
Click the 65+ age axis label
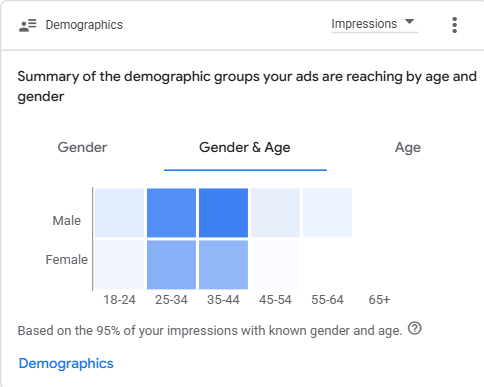tap(379, 300)
